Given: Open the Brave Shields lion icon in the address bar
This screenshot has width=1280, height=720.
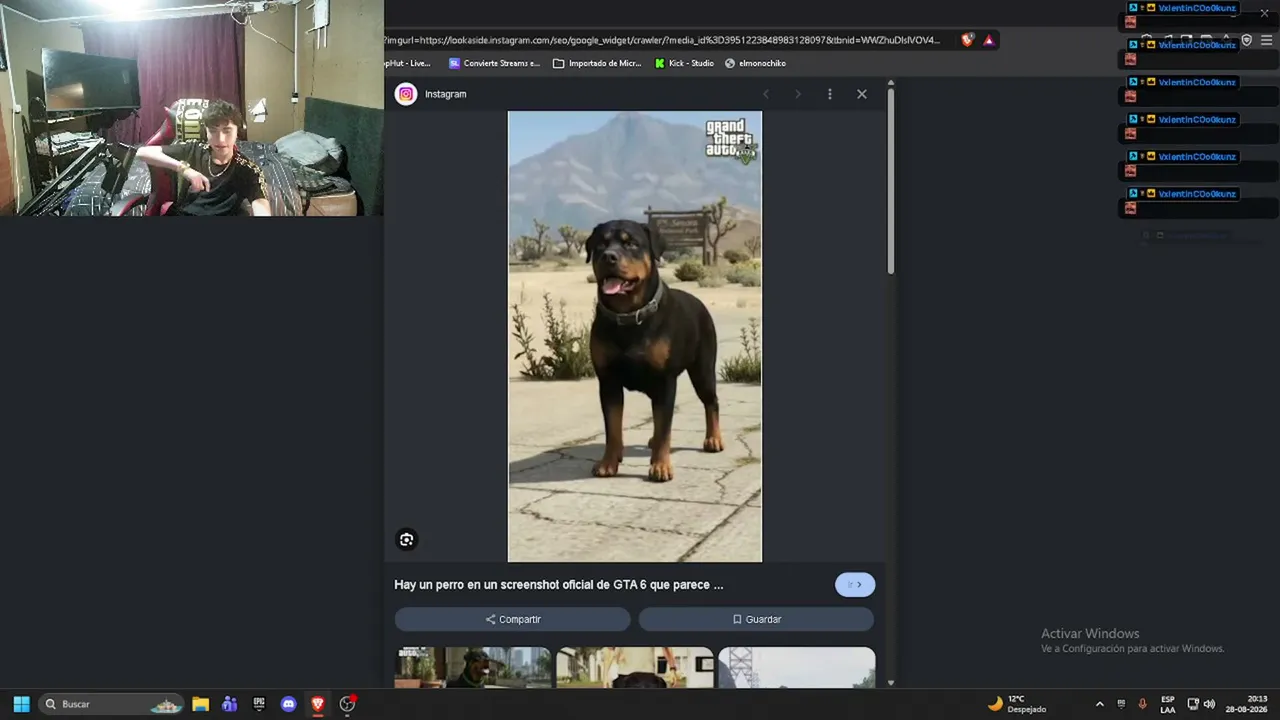Looking at the screenshot, I should pyautogui.click(x=967, y=40).
